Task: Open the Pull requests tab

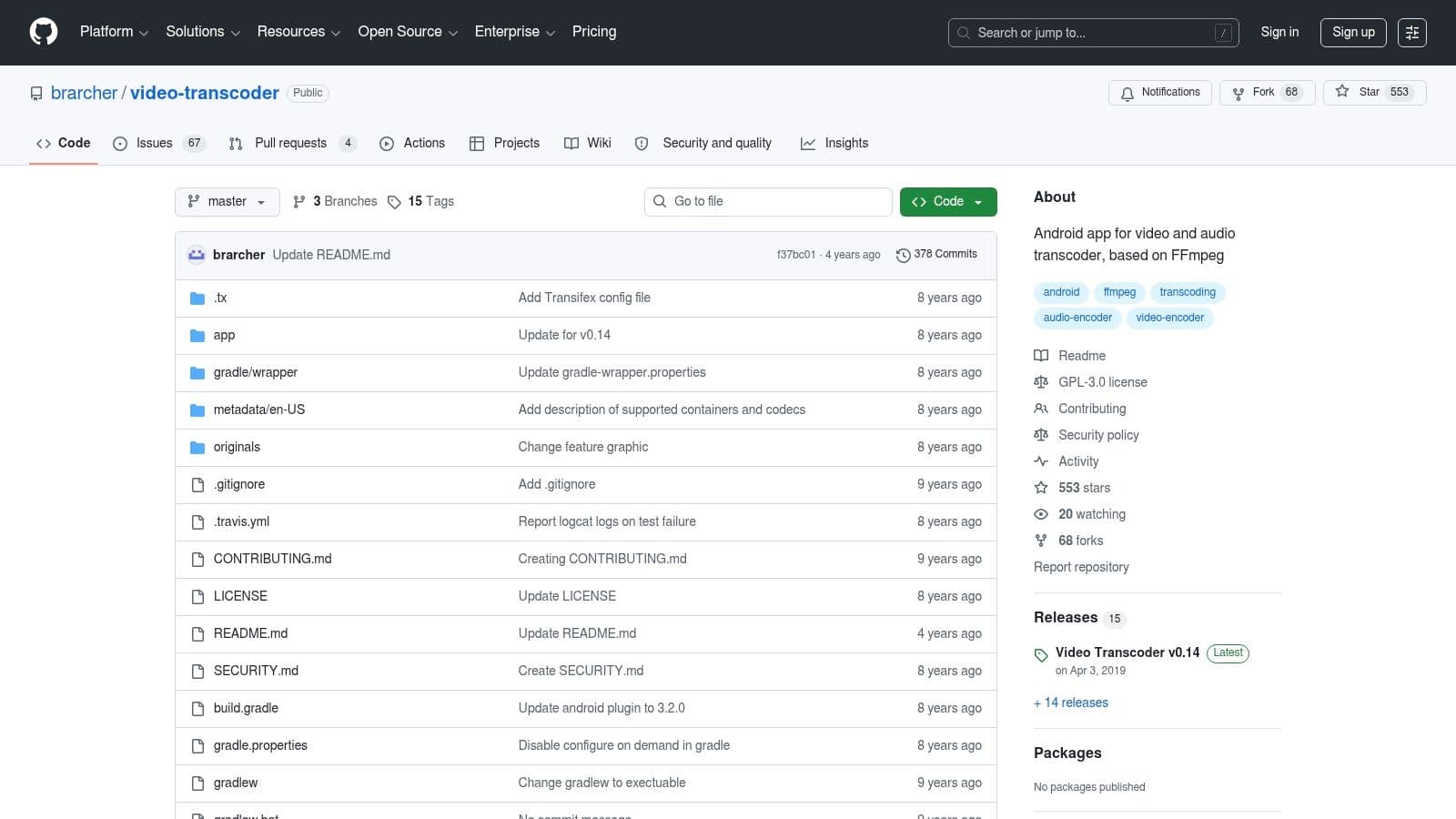Action: click(291, 143)
